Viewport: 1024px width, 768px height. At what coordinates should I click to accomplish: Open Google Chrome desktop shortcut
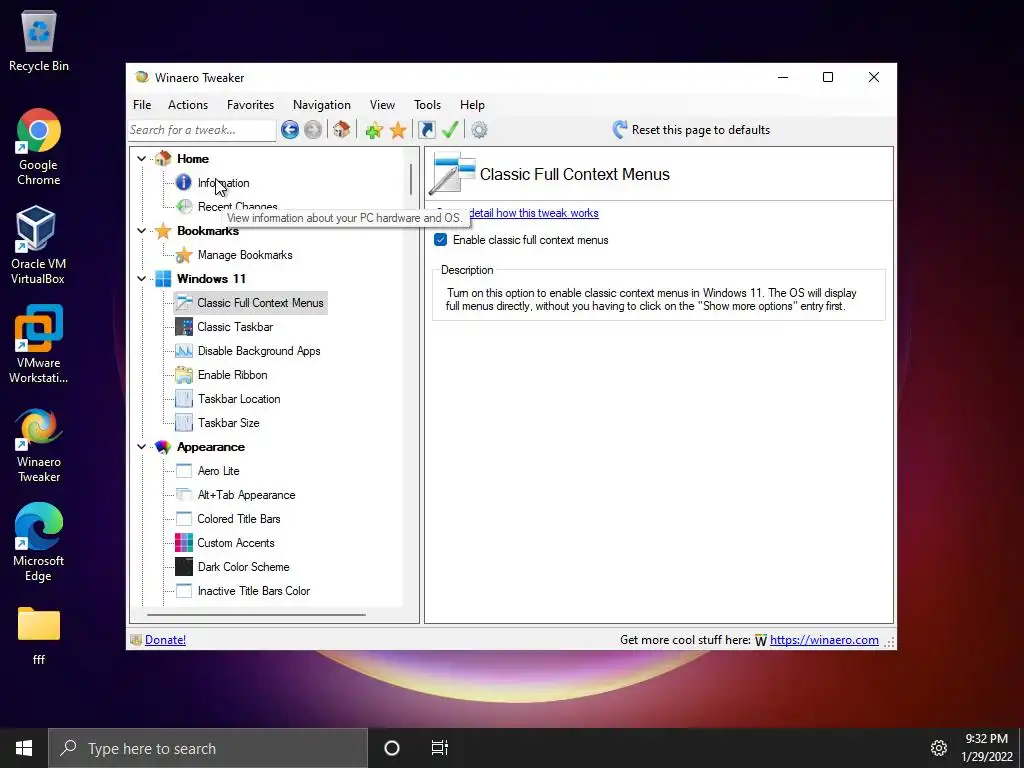click(x=39, y=147)
